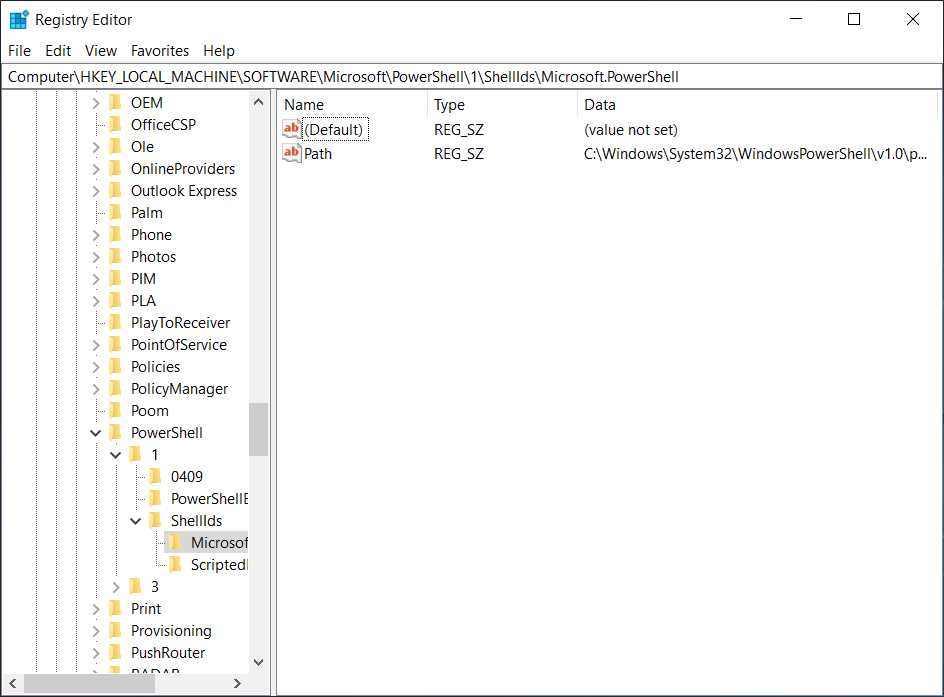
Task: Select the PowerShellEngine key label
Action: point(209,498)
